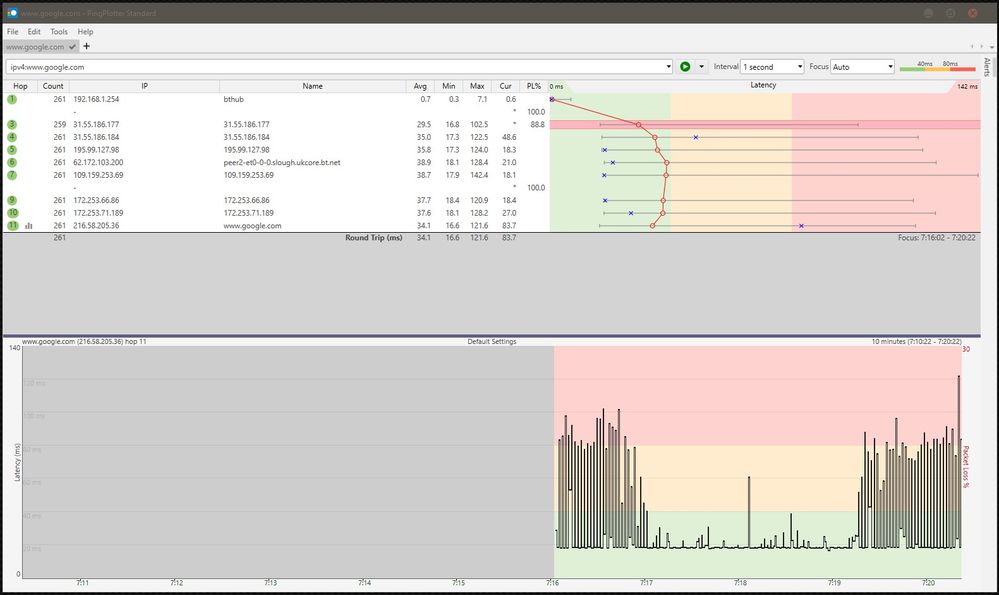Open the target address history dropdown arrow
The height and width of the screenshot is (595, 999).
[667, 67]
